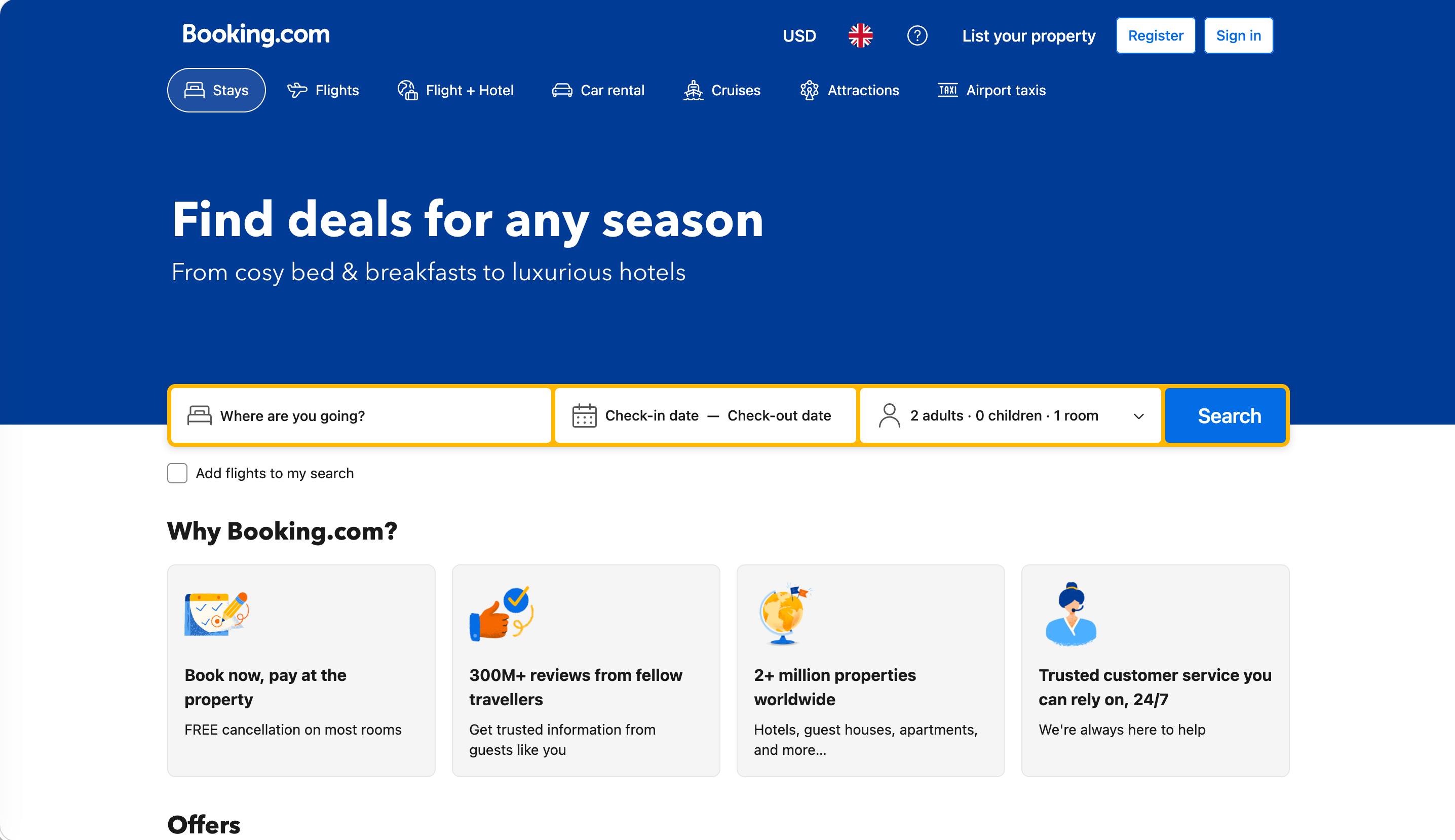The height and width of the screenshot is (840, 1455).
Task: Click the ship icon for Cruises
Action: coord(693,90)
